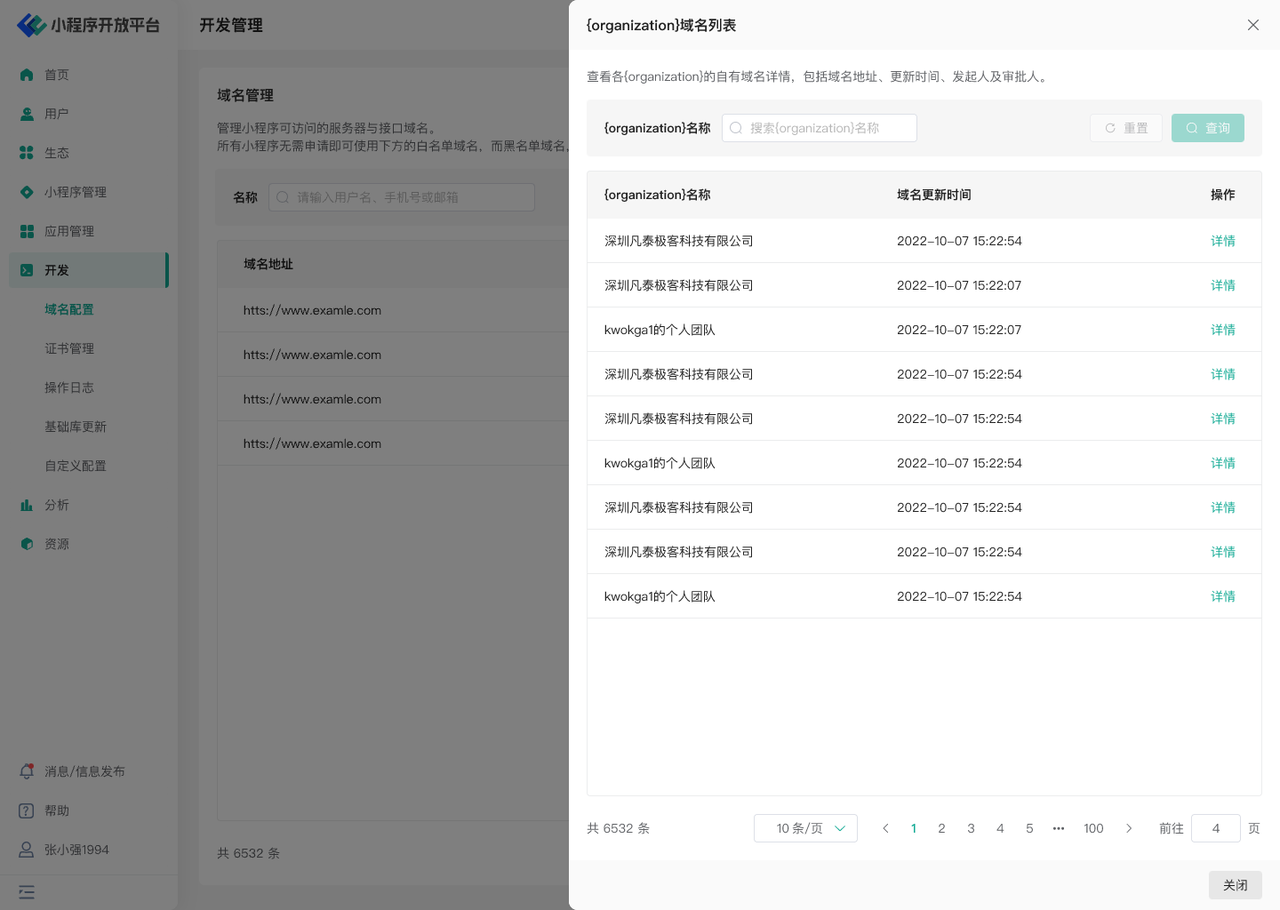The height and width of the screenshot is (910, 1280).
Task: Click the 前往 page number input box
Action: click(1215, 828)
